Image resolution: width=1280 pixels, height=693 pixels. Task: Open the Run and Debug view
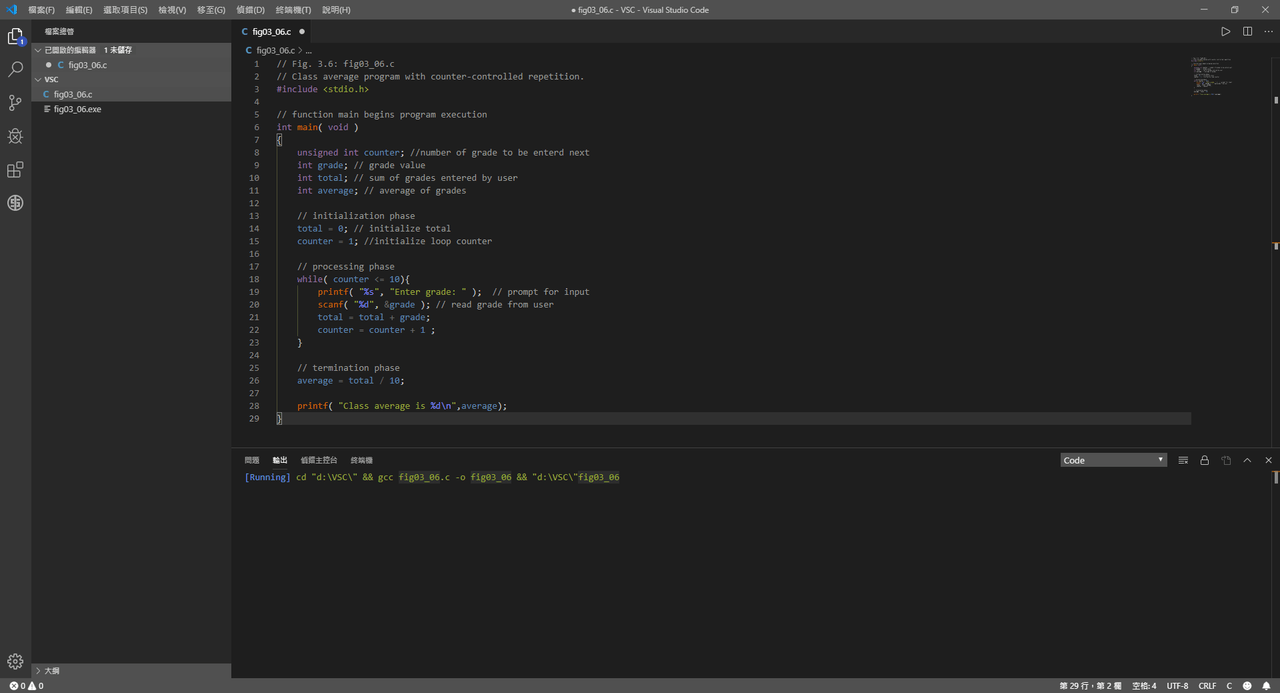[15, 136]
